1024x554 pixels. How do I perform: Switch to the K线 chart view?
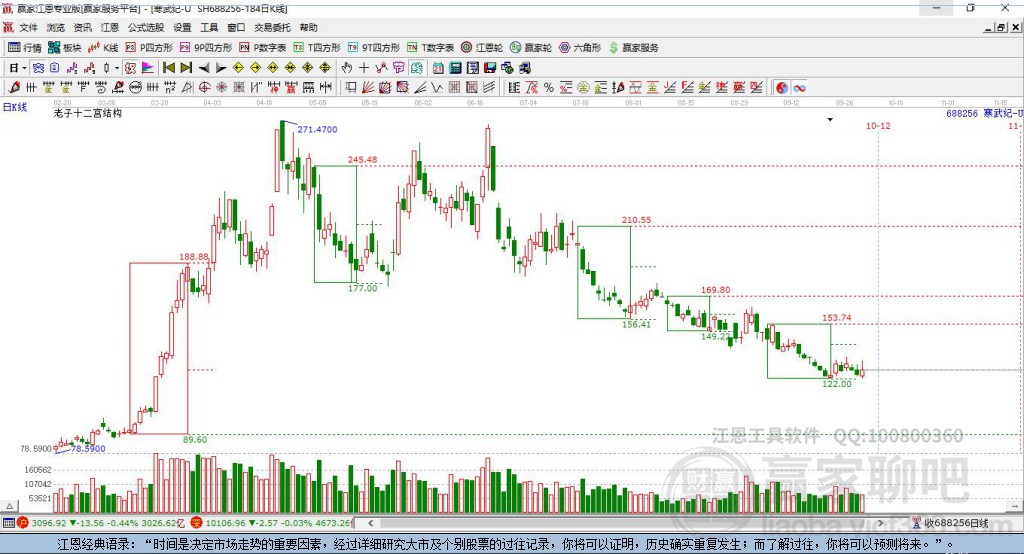pyautogui.click(x=103, y=48)
